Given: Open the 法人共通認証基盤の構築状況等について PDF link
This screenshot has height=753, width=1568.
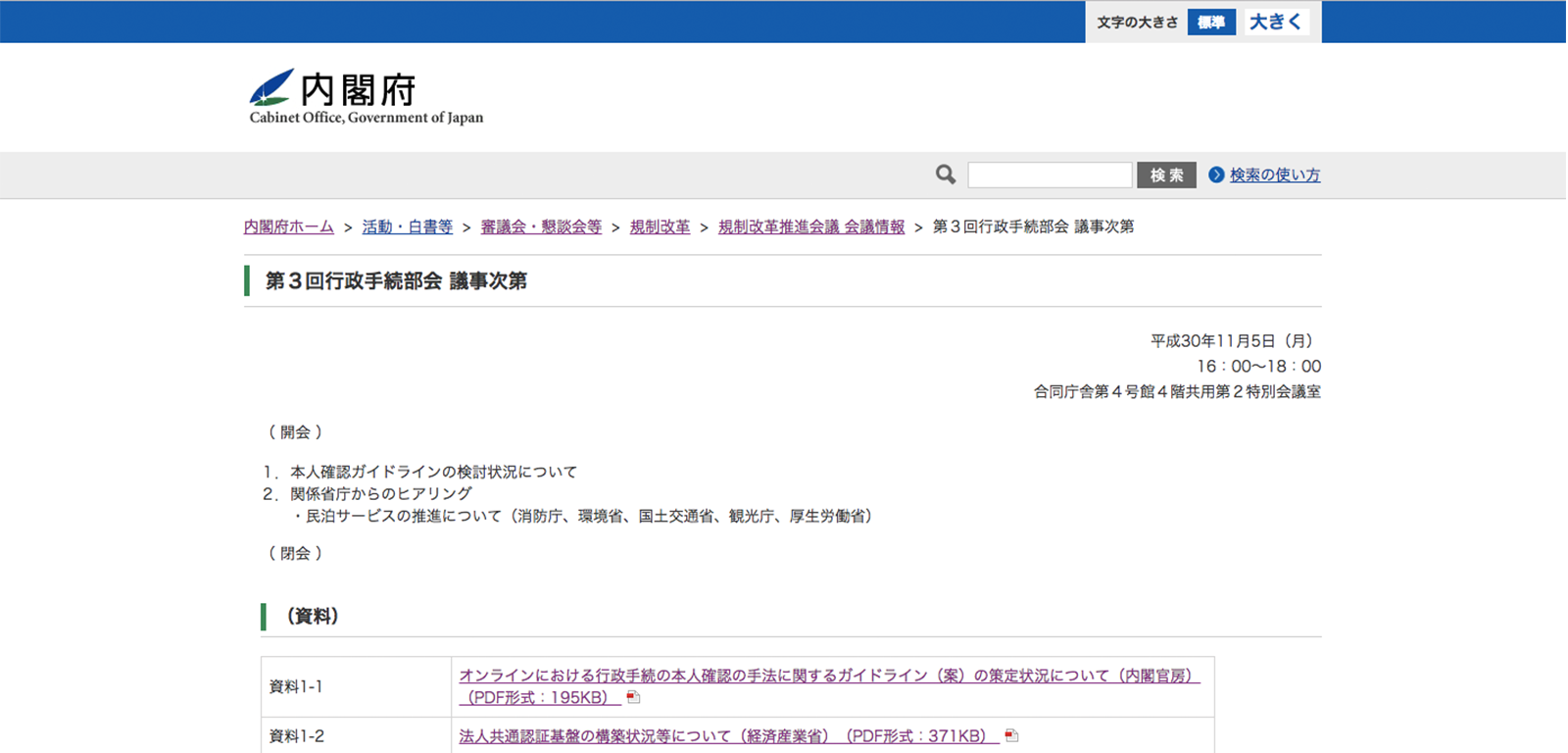Looking at the screenshot, I should click(x=729, y=735).
